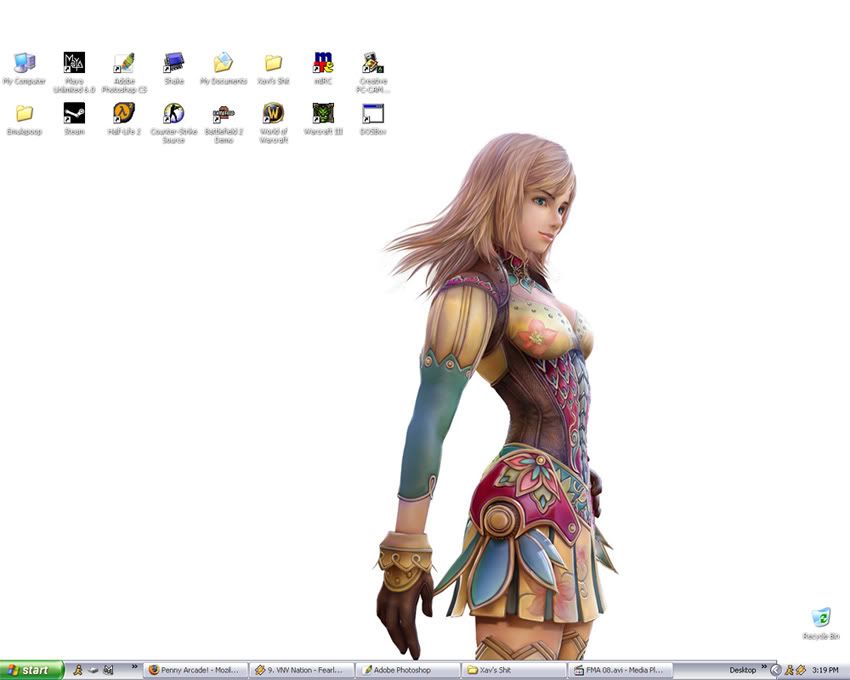Click the Winamp icon in system tray
850x680 pixels.
click(800, 671)
